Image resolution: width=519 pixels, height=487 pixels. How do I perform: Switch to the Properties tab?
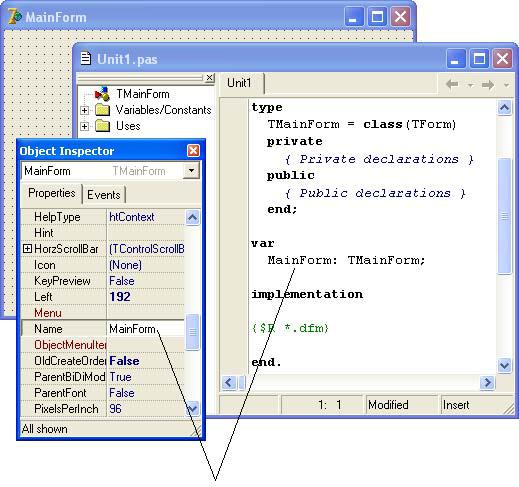click(52, 193)
